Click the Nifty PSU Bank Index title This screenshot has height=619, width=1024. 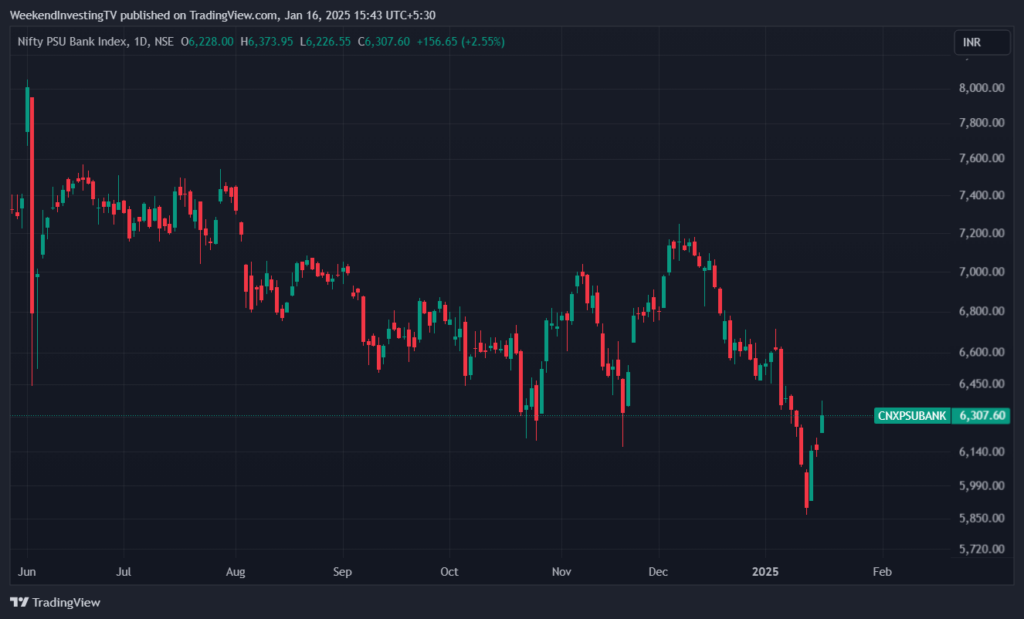[72, 42]
